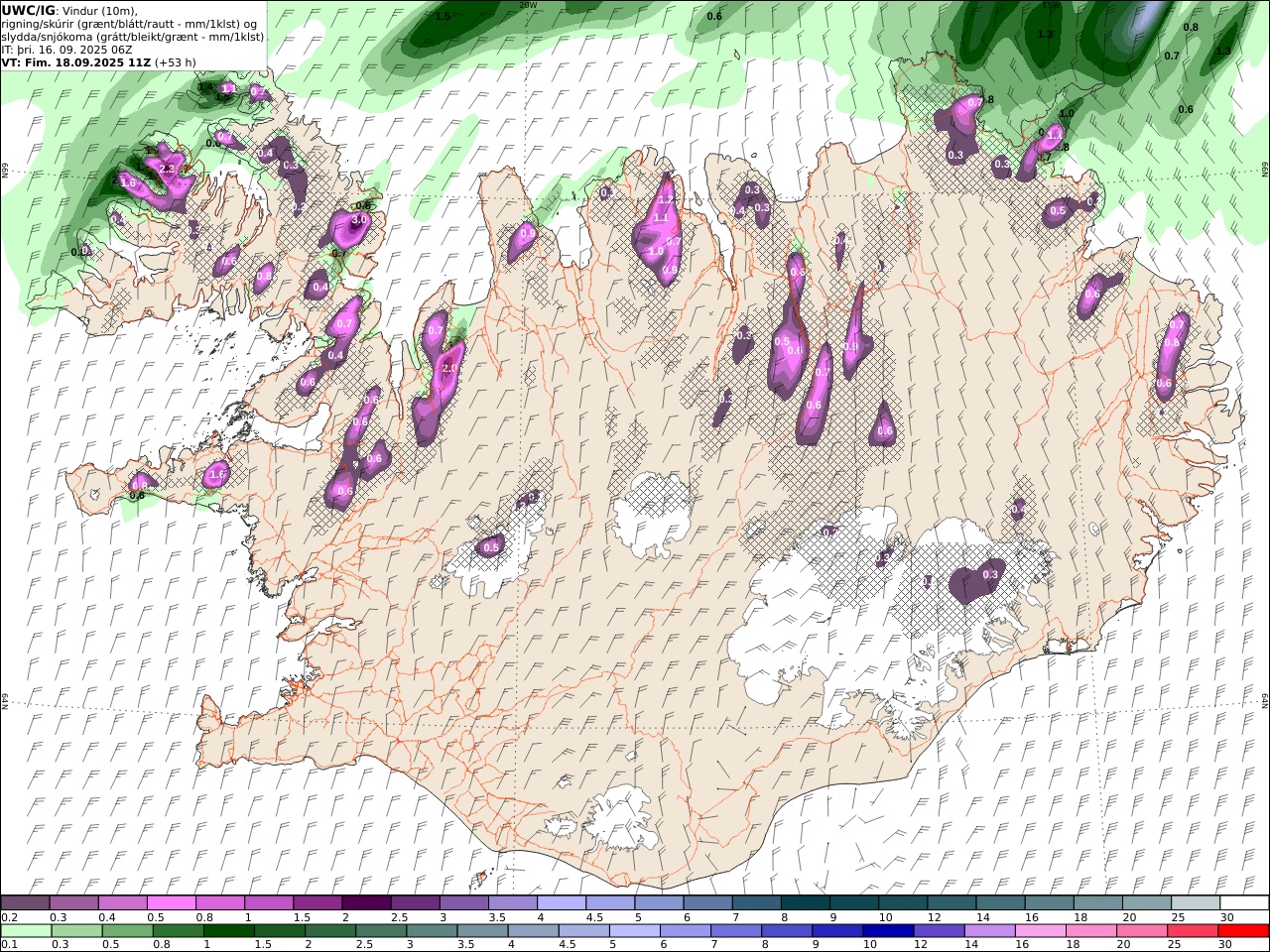Select the slate blue 6 snow swatch
This screenshot has width=1270, height=952.
[706, 902]
